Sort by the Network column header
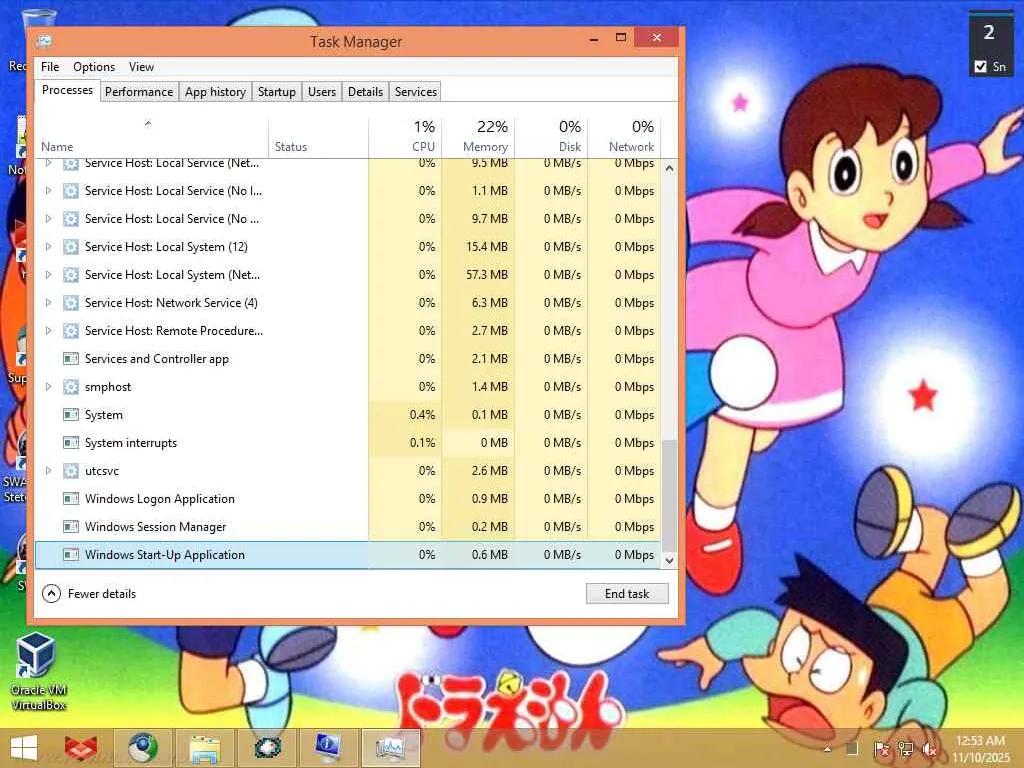1024x768 pixels. pyautogui.click(x=624, y=138)
